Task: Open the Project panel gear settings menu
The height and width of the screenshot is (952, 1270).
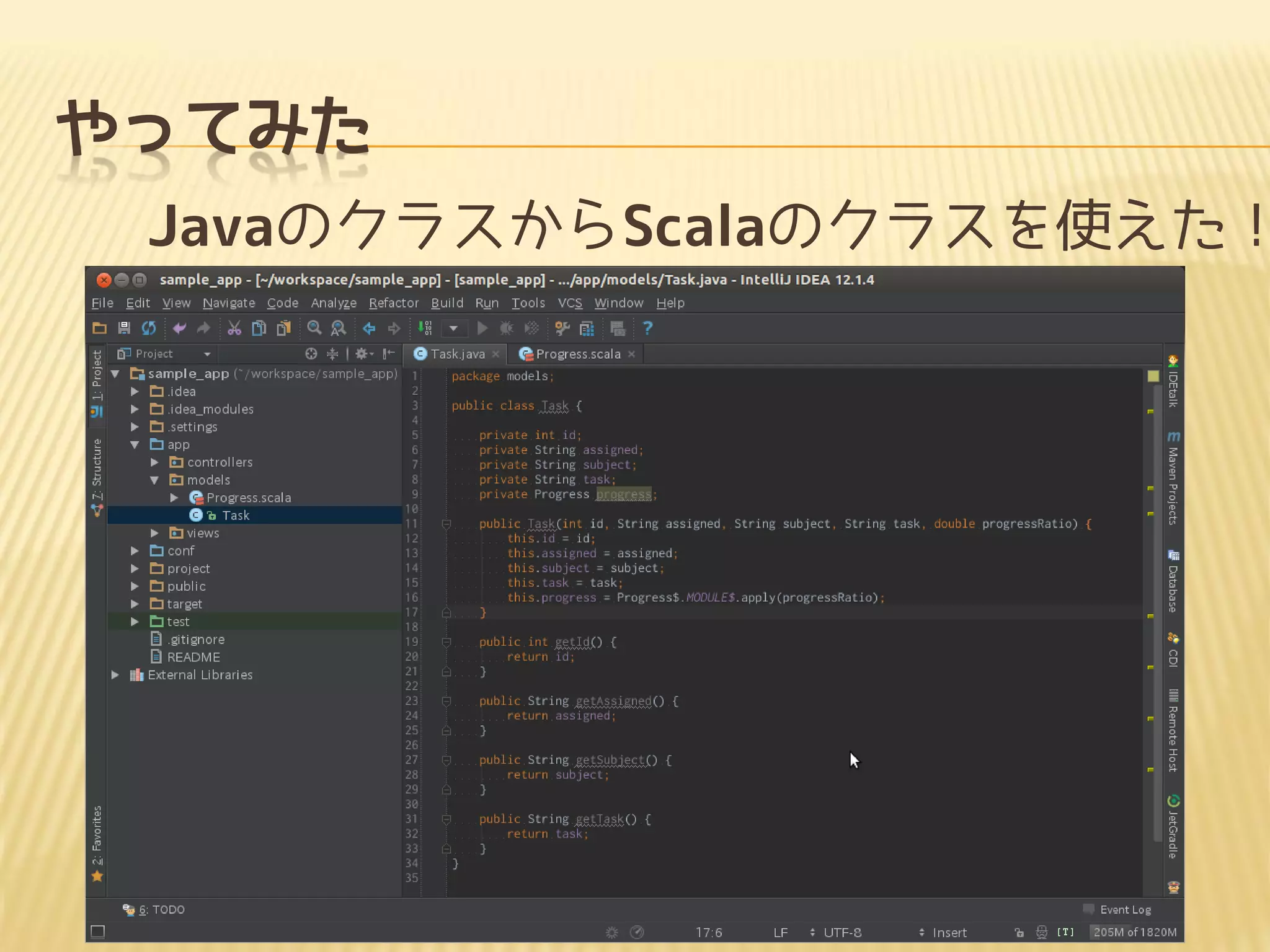Action: coord(364,354)
